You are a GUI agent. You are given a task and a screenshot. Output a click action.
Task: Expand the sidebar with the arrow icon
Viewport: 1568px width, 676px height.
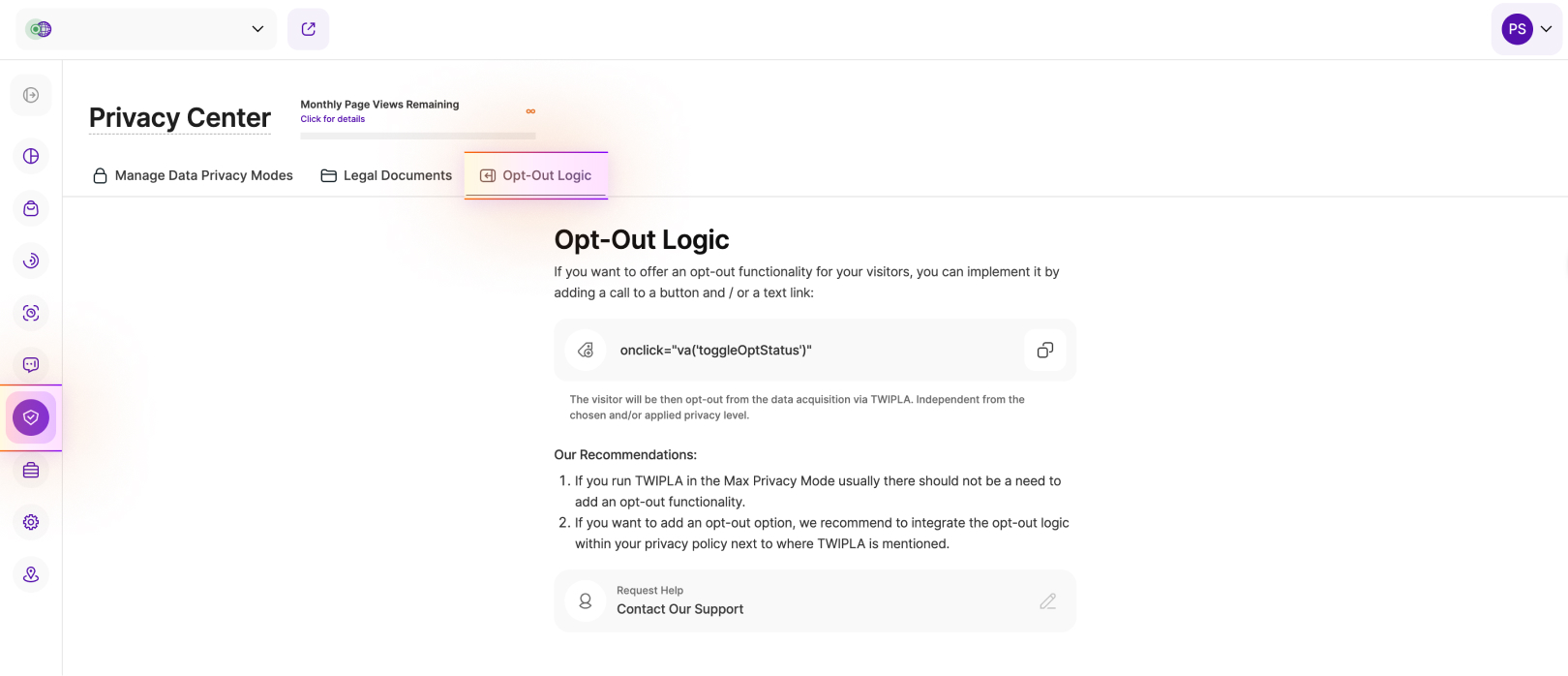pos(31,95)
